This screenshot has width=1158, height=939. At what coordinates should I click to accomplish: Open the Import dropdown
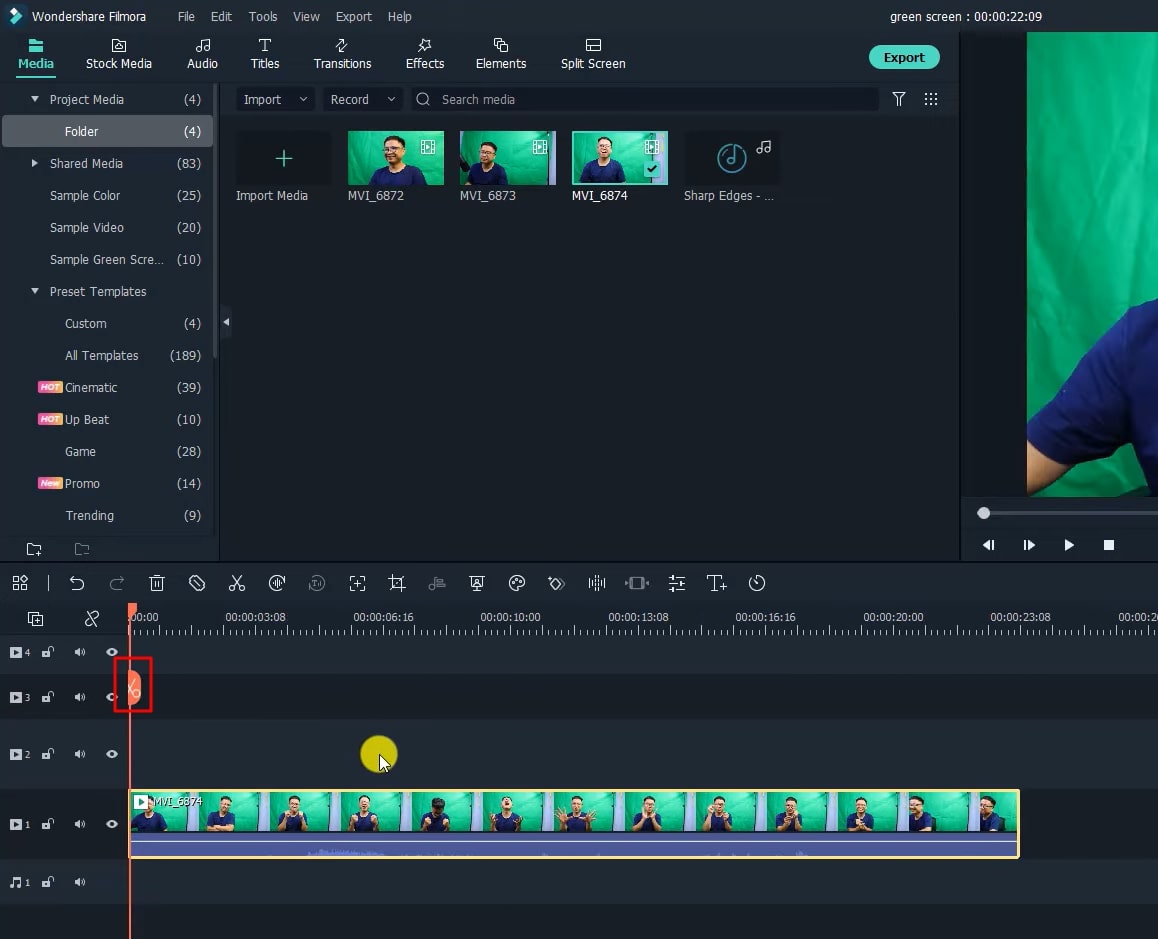point(275,99)
